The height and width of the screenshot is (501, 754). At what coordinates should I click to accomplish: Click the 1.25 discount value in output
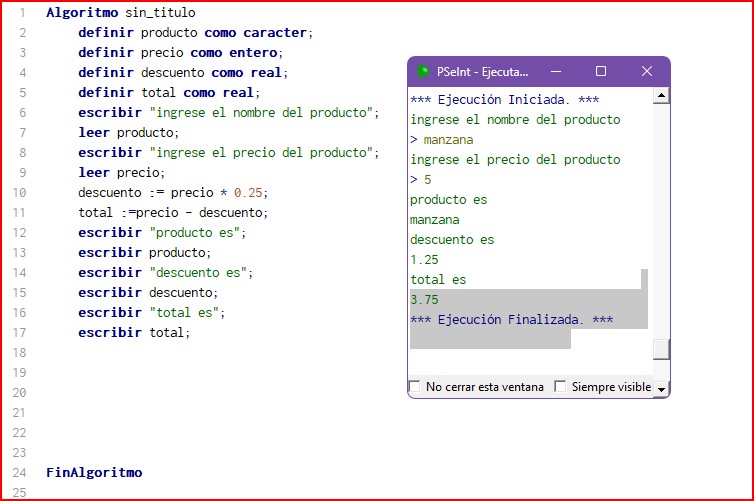[425, 260]
